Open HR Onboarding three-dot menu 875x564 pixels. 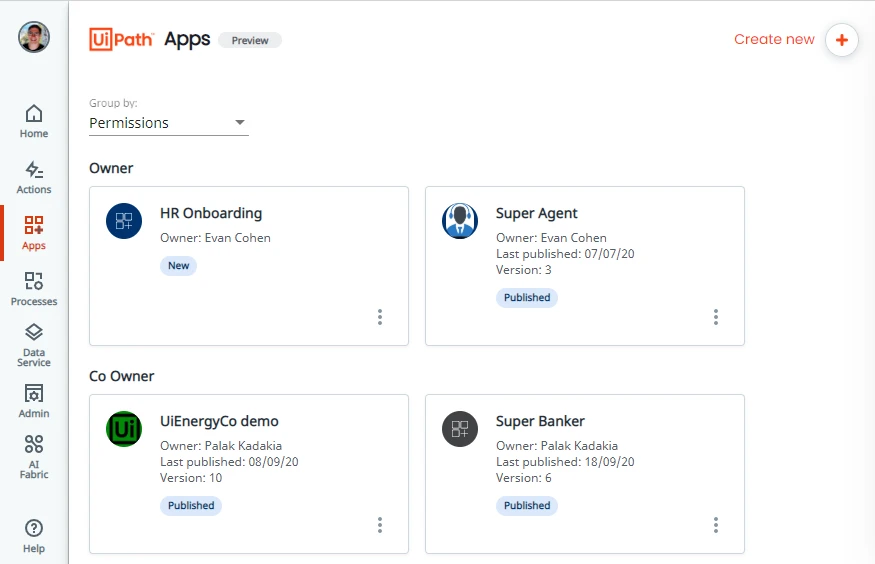coord(380,317)
